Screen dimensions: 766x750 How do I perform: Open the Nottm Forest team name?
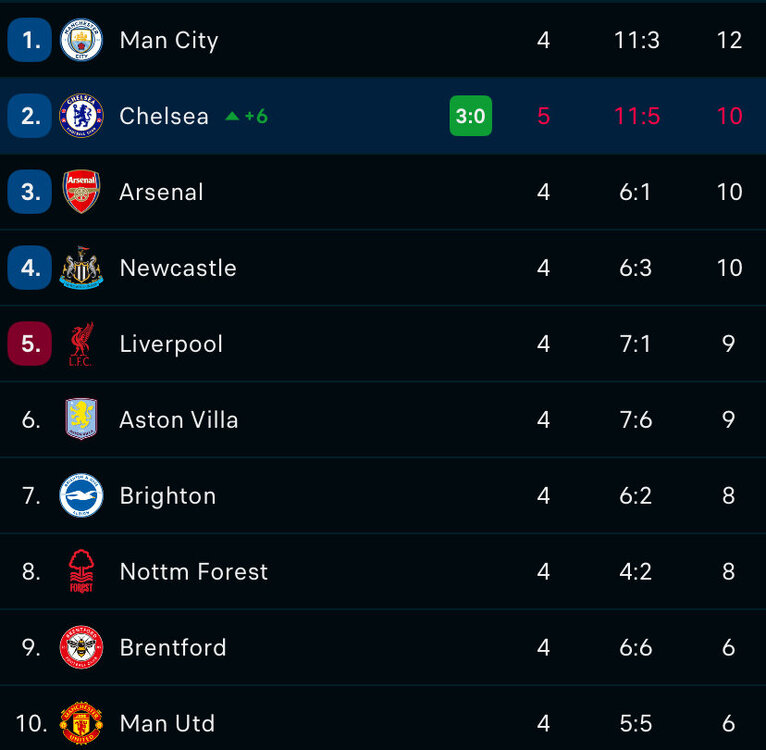click(194, 572)
